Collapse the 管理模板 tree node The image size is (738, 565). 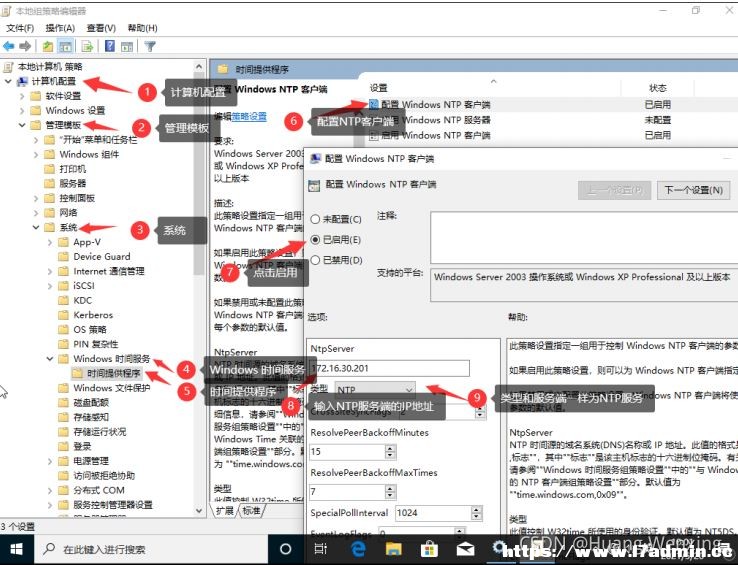coord(22,125)
